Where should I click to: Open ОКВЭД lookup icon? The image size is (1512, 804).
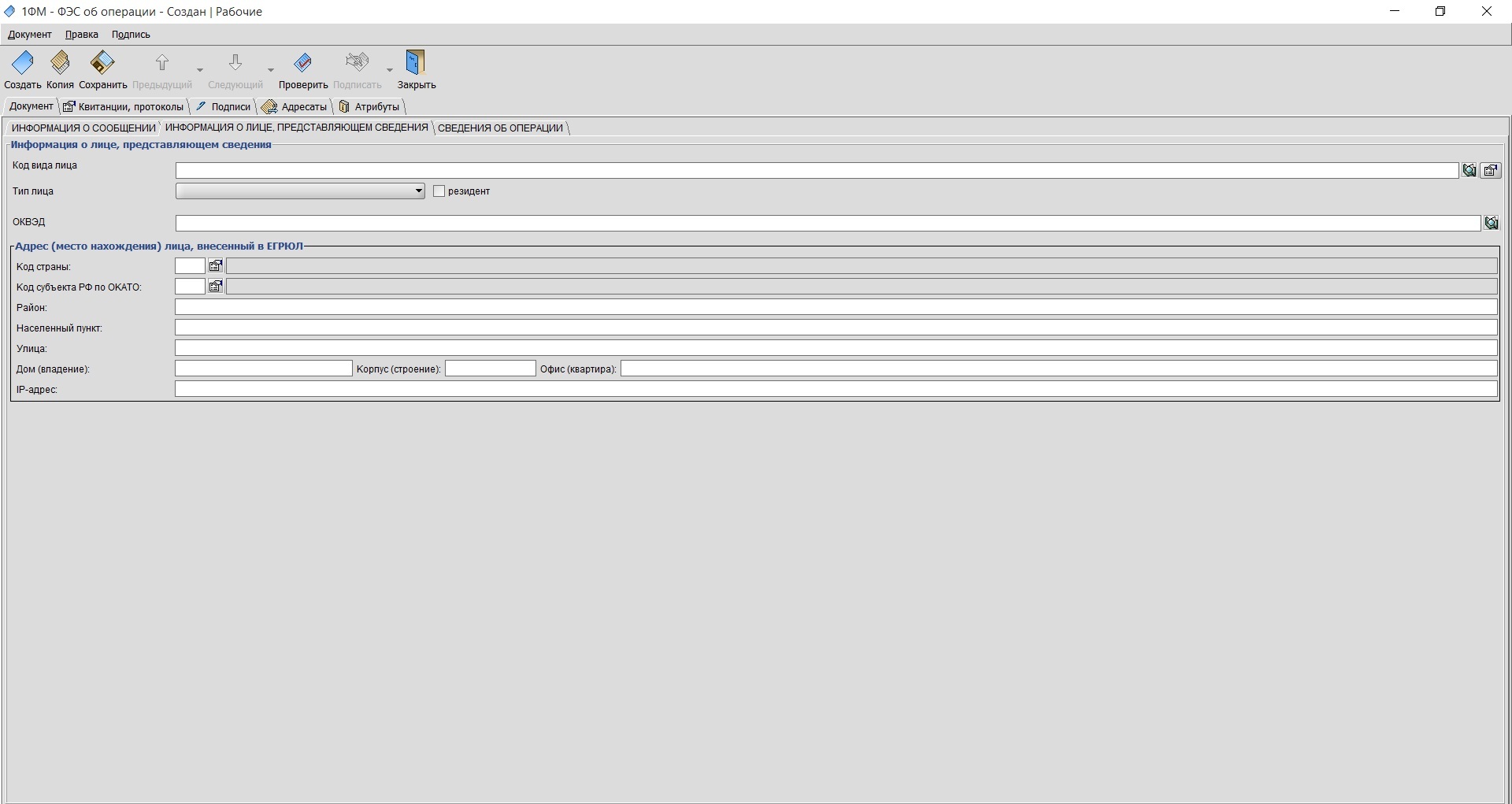point(1492,224)
